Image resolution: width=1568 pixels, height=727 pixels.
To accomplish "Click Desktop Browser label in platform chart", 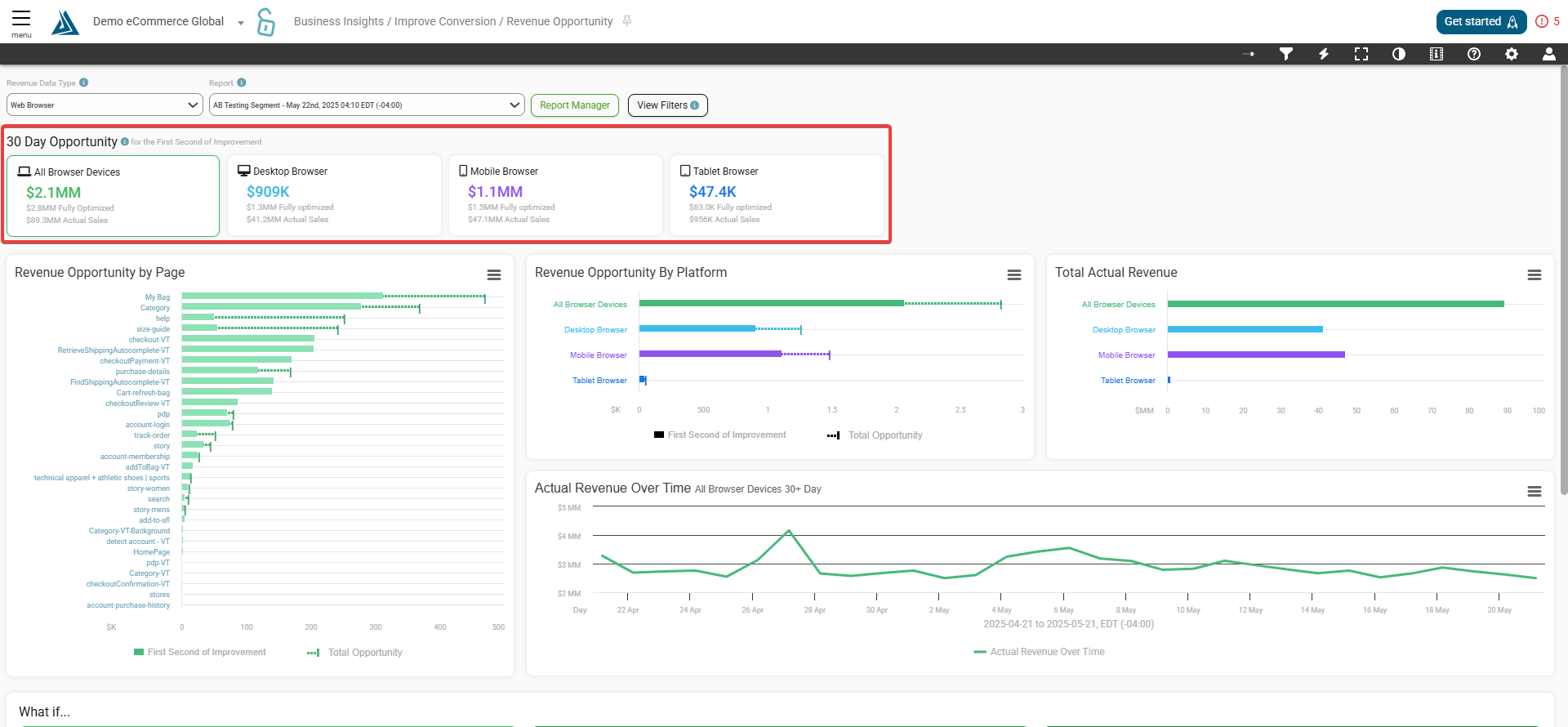I will 595,330.
